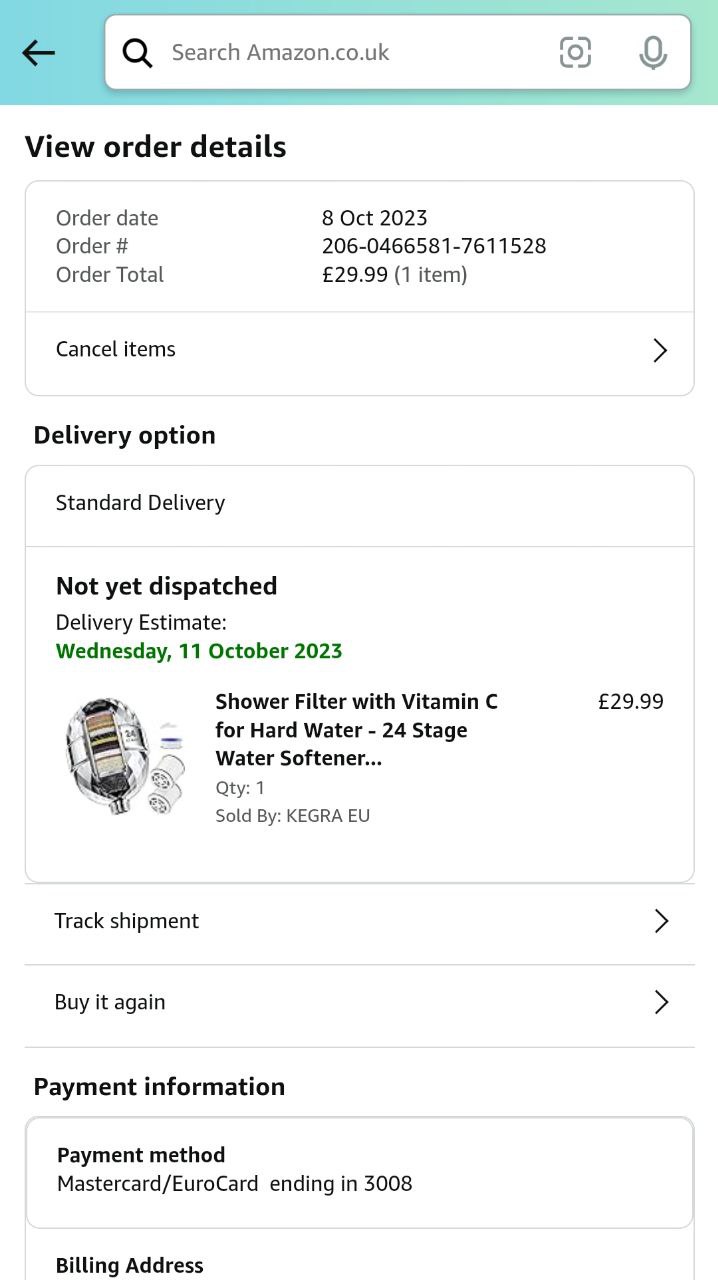
Task: Tap the Standard Delivery option row
Action: tap(140, 503)
